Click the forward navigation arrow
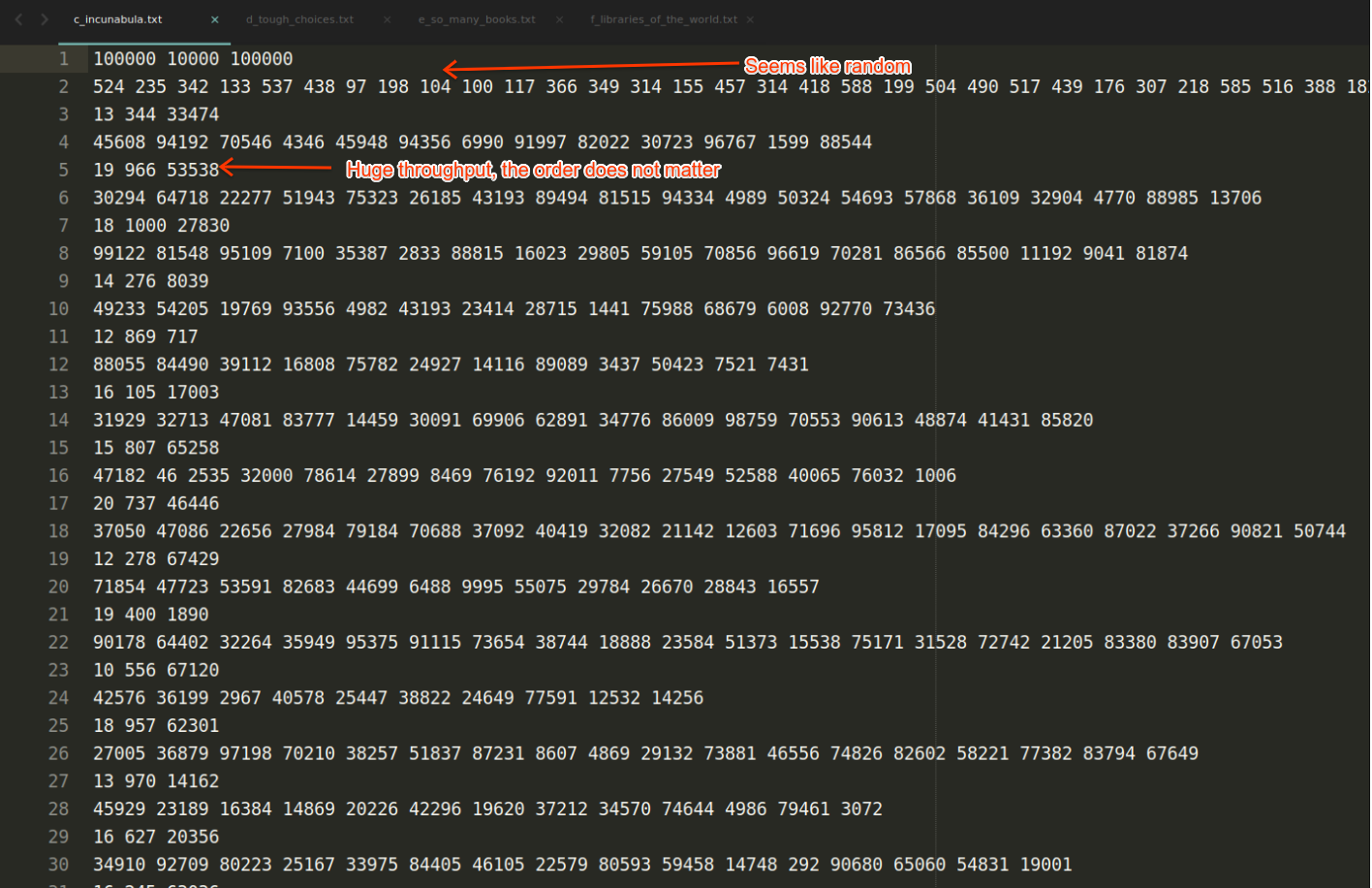 (x=43, y=19)
